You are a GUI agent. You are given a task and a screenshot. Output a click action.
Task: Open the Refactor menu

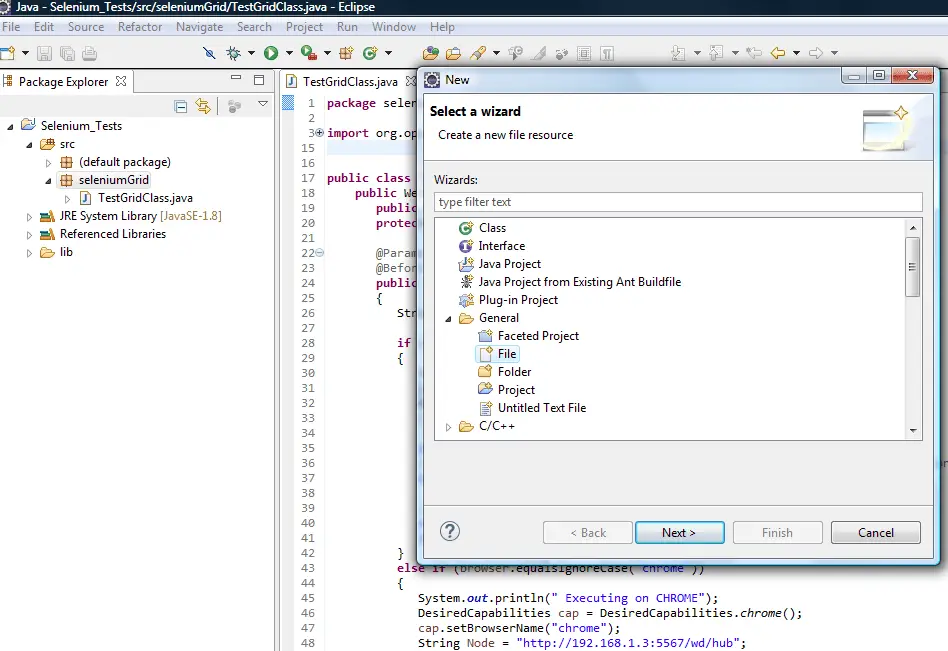[x=139, y=27]
